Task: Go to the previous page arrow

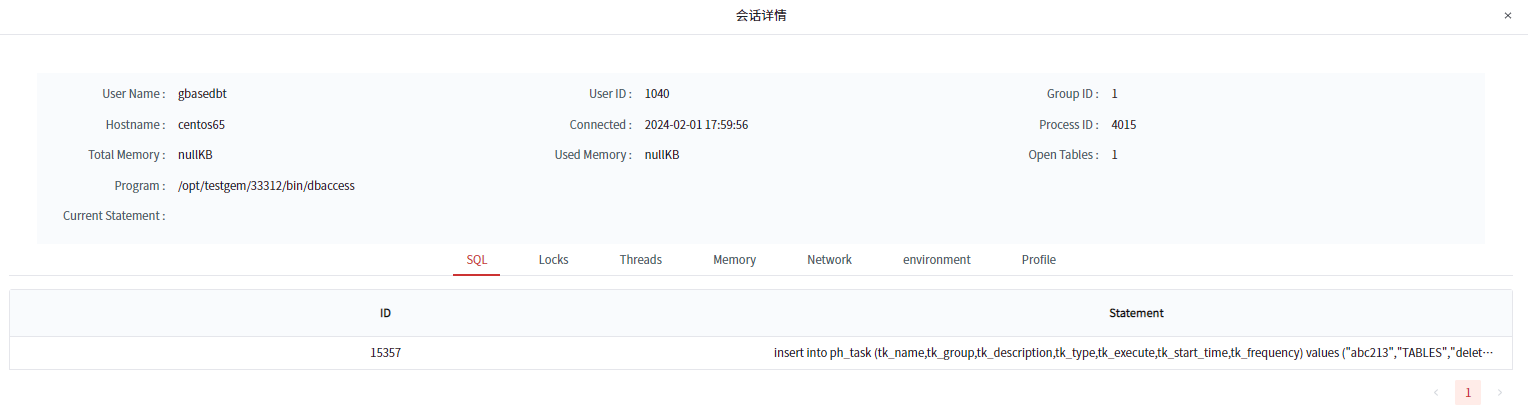Action: [x=1436, y=393]
